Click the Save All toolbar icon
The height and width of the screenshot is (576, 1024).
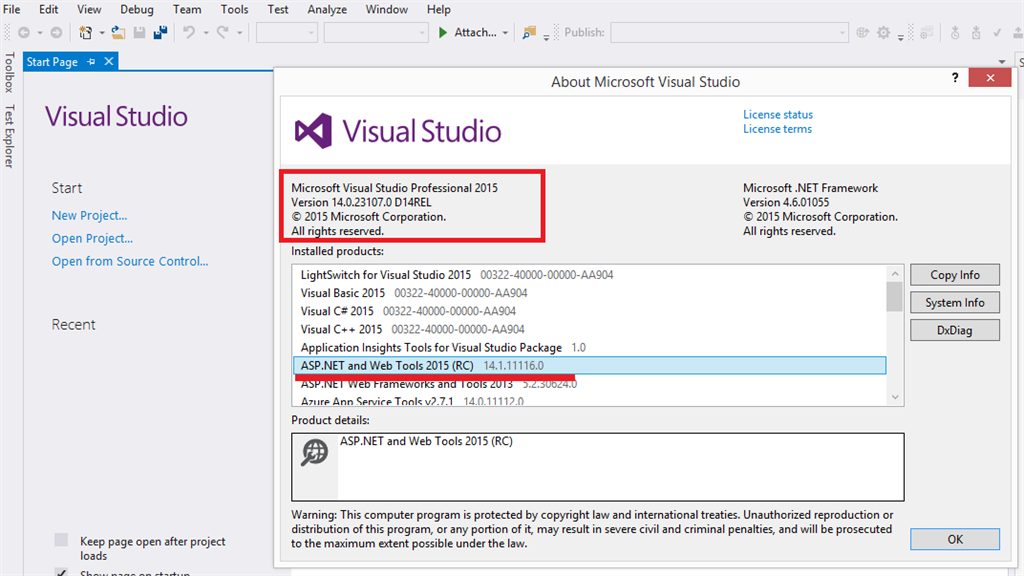(159, 33)
